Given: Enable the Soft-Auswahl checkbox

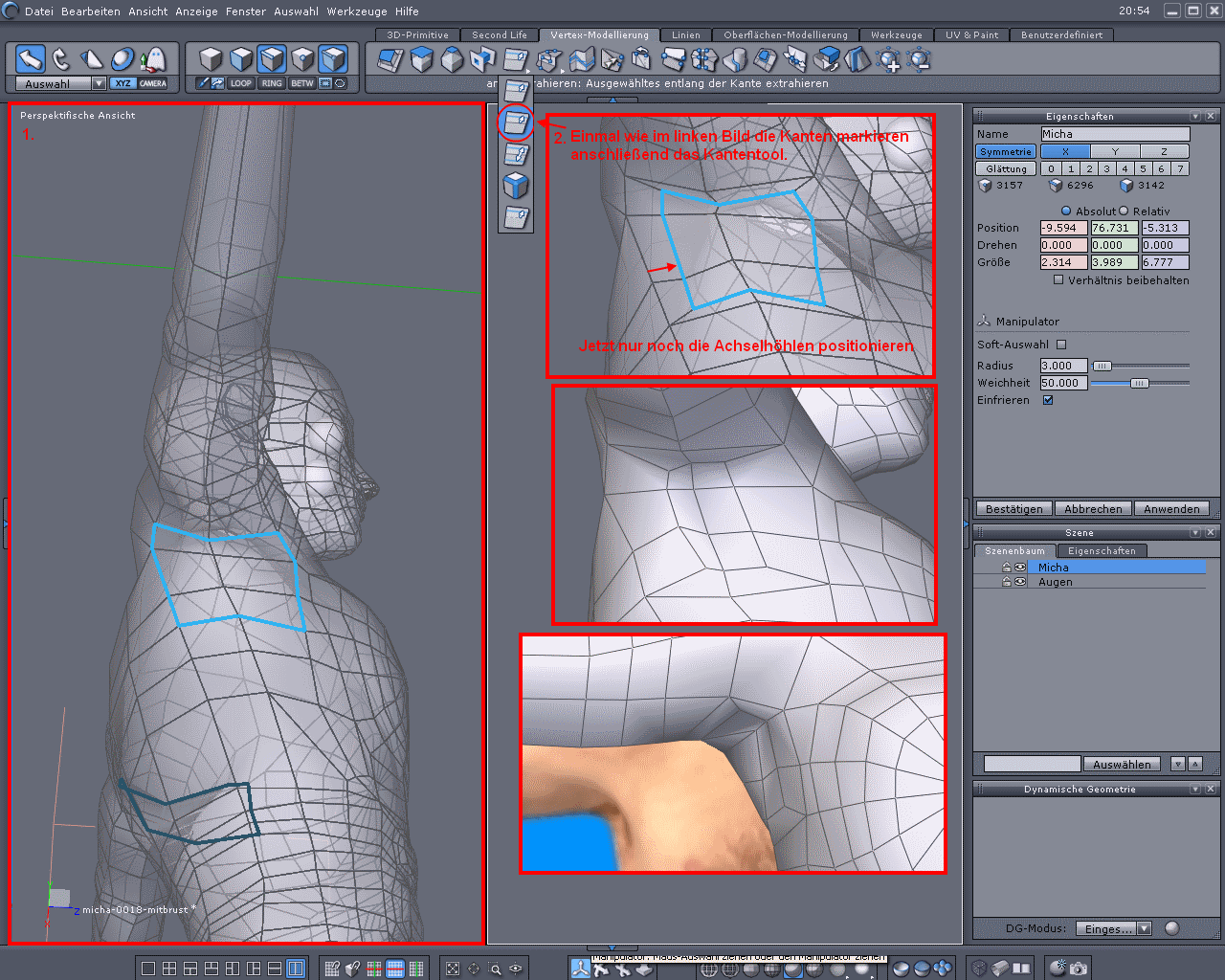Looking at the screenshot, I should (x=1061, y=345).
